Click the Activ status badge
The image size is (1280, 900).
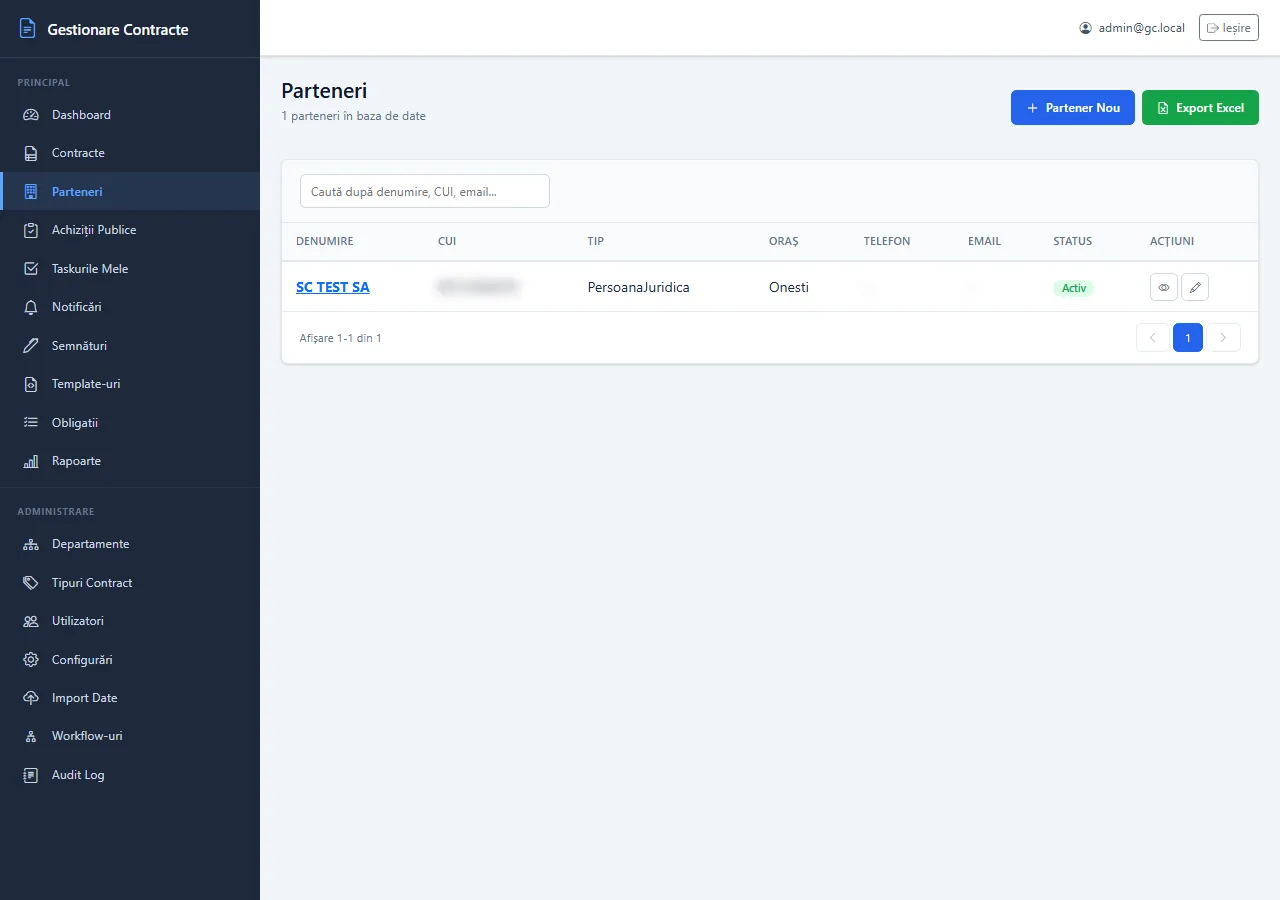[1074, 288]
